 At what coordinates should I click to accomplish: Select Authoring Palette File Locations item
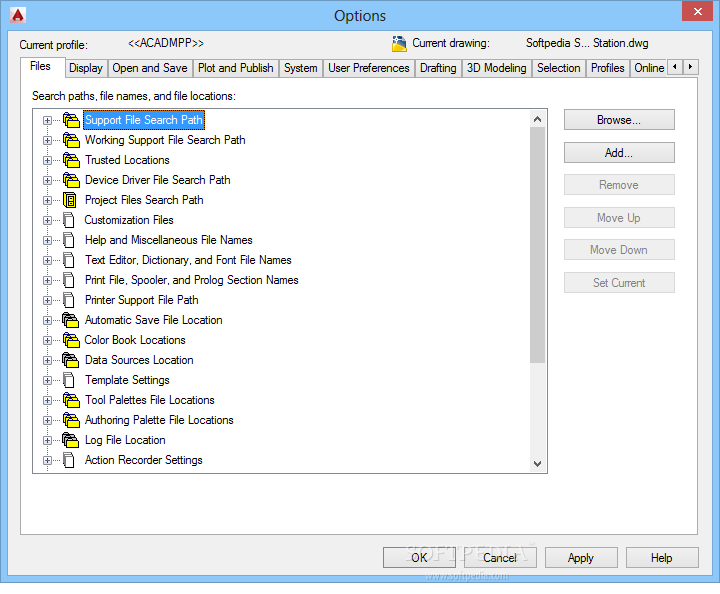point(159,420)
